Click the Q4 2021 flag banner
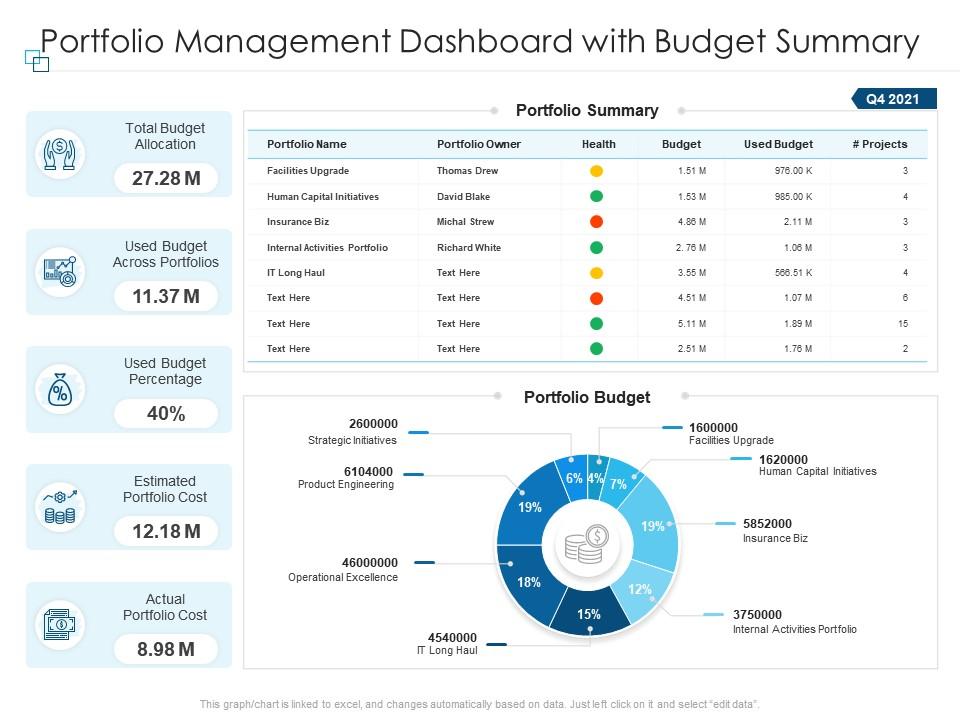 click(893, 99)
